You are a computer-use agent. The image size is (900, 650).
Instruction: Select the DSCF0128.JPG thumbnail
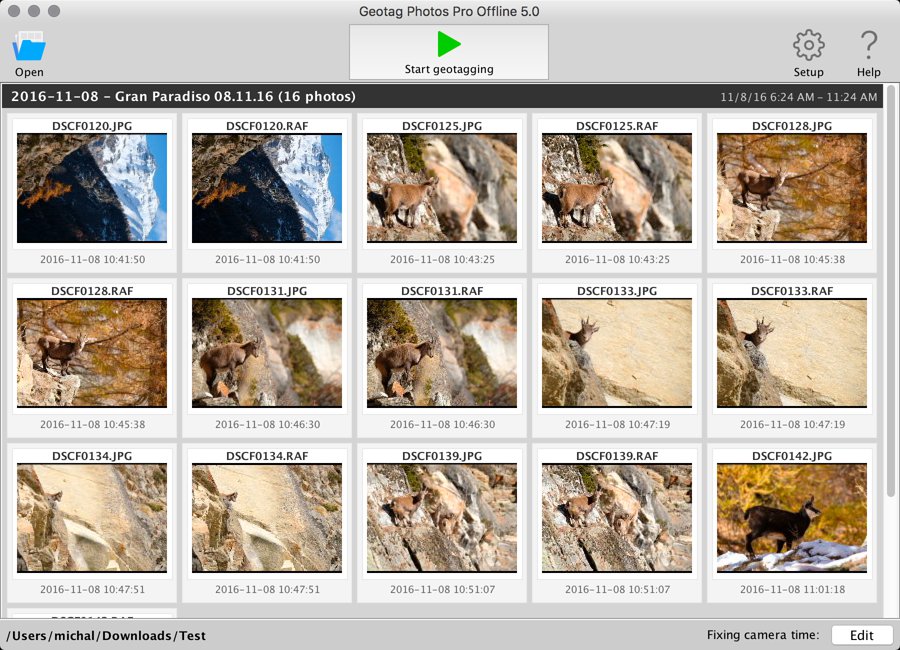point(792,188)
